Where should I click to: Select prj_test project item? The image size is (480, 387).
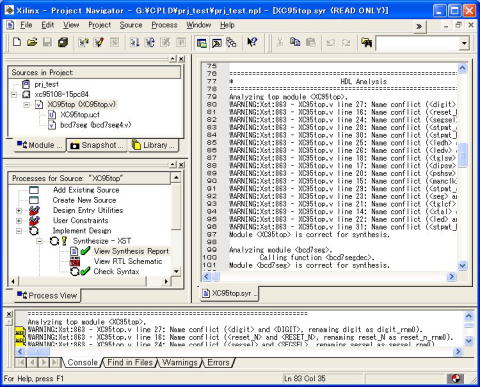point(46,84)
